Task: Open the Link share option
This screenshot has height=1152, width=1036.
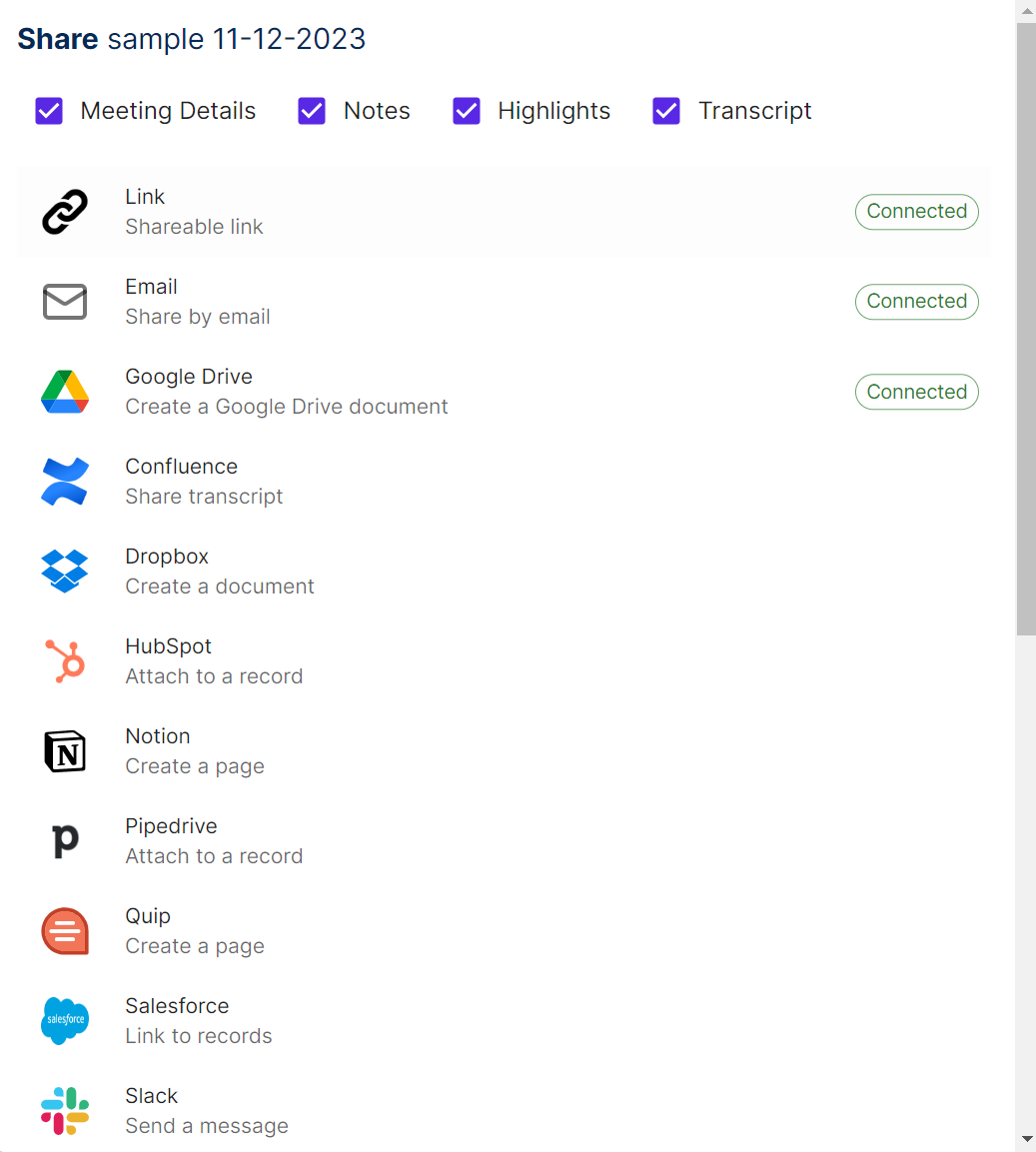Action: 505,212
